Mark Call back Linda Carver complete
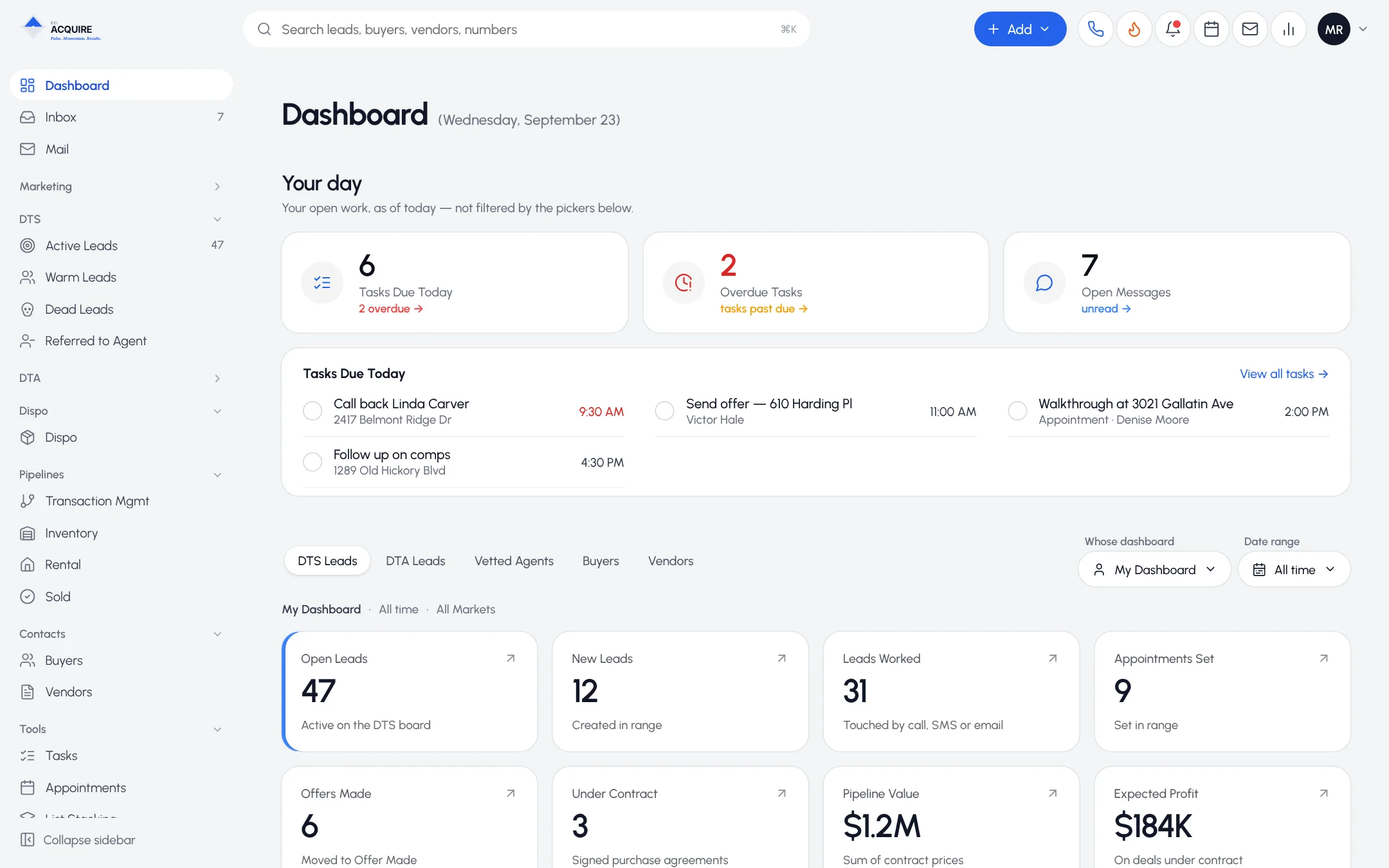 coord(313,411)
